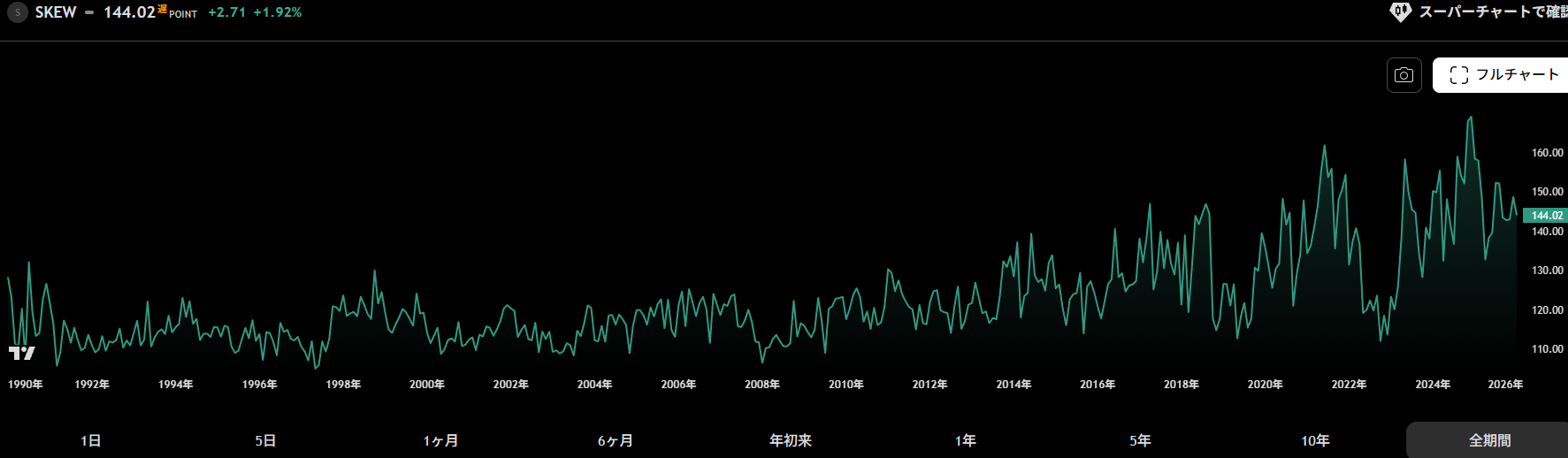Select the 年初来 year-to-date range
Image resolution: width=1568 pixels, height=458 pixels.
tap(791, 440)
